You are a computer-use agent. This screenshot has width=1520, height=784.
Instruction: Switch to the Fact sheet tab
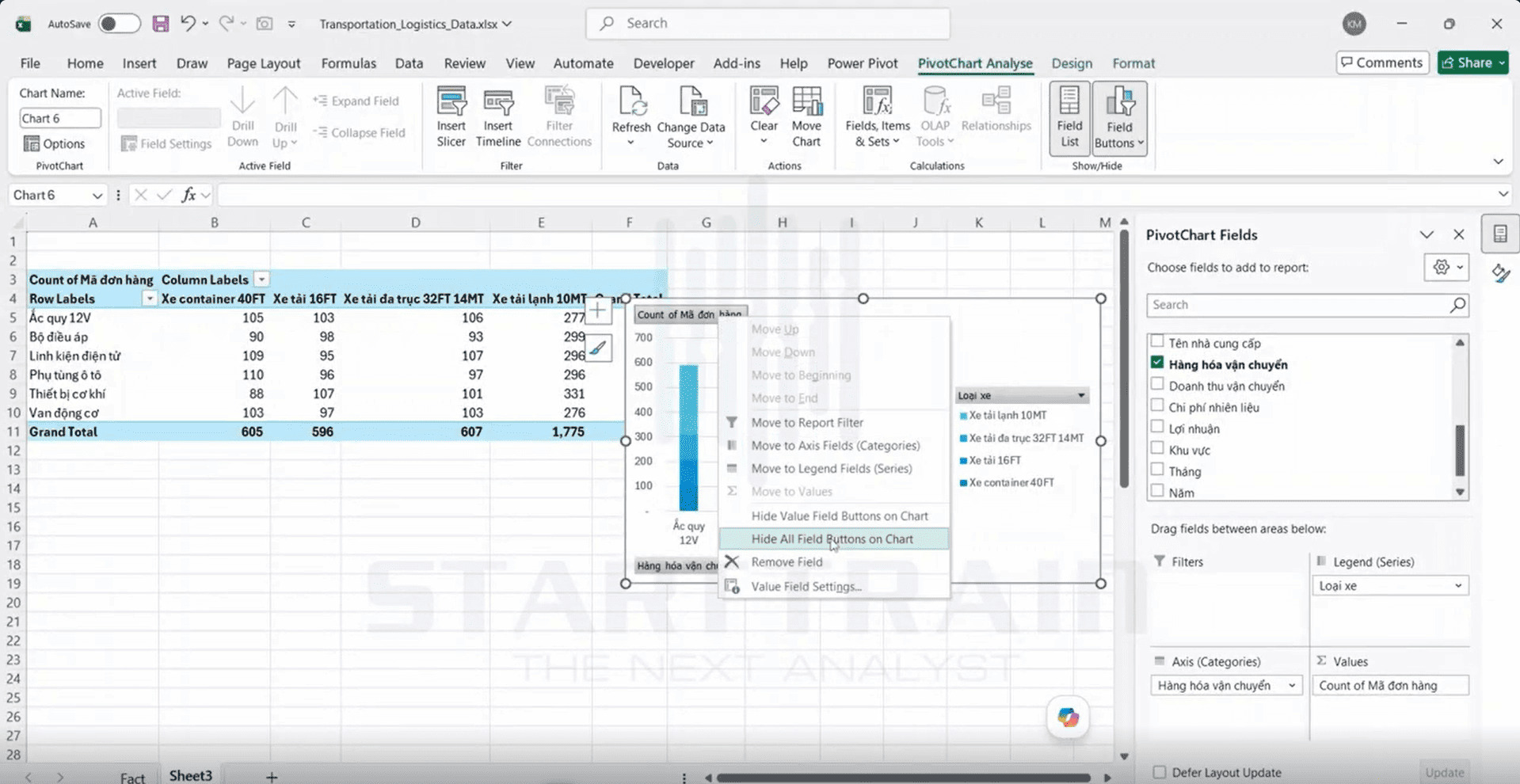132,777
